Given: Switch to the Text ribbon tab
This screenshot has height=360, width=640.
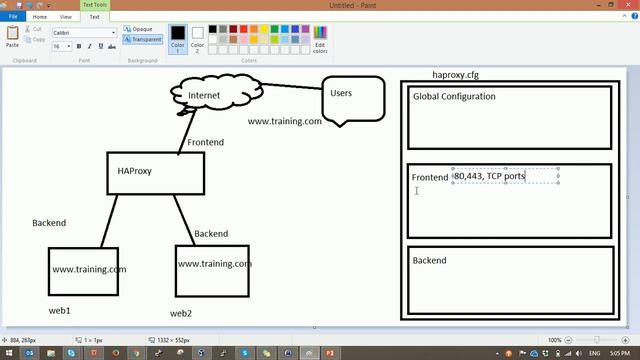Looking at the screenshot, I should pyautogui.click(x=94, y=17).
